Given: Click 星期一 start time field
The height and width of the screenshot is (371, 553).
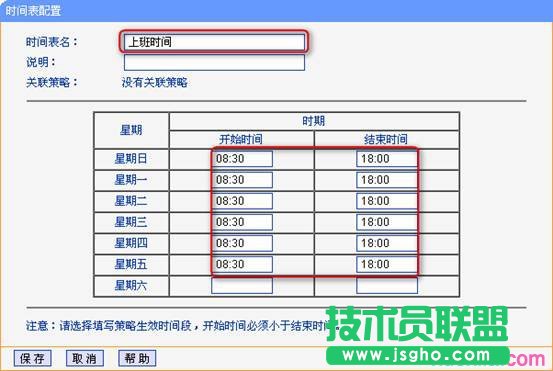Looking at the screenshot, I should (242, 180).
